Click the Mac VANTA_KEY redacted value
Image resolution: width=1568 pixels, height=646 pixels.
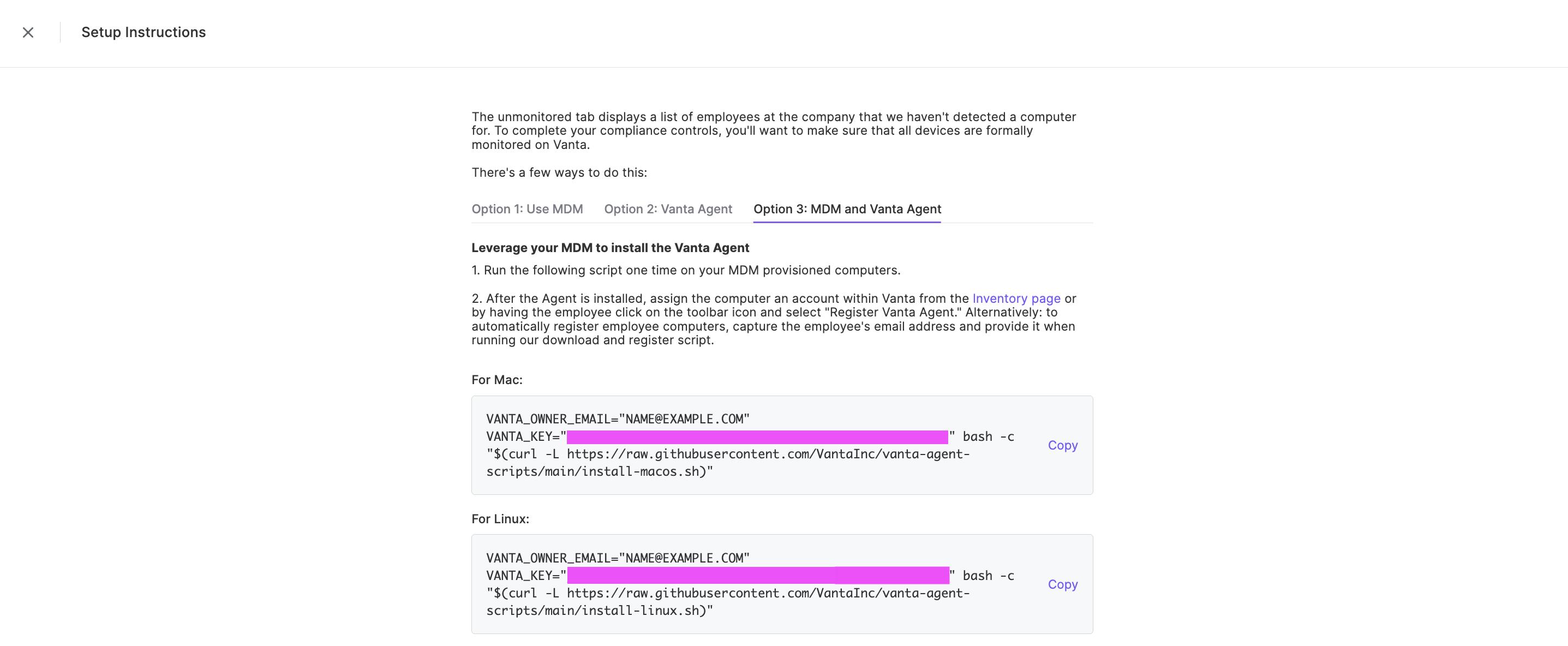pos(757,436)
